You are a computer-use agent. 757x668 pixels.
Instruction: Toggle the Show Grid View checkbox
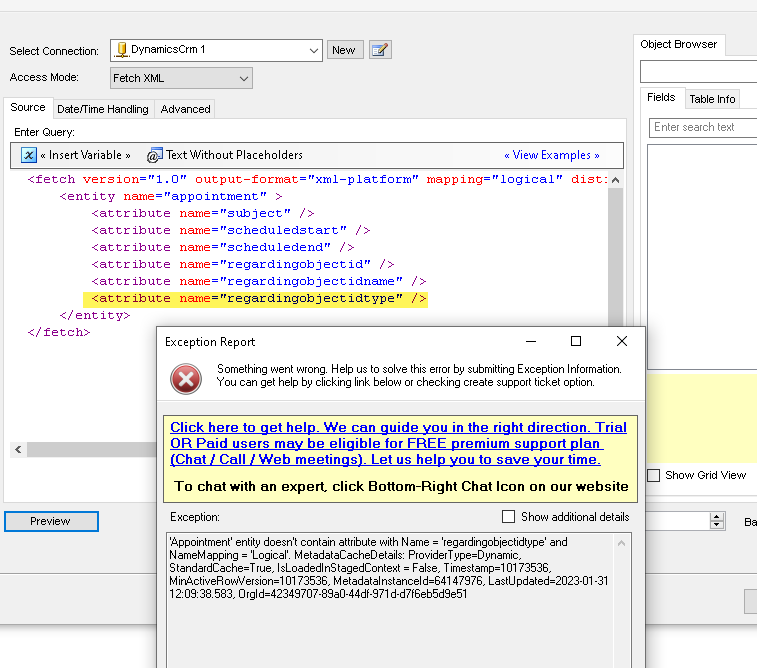click(x=654, y=475)
